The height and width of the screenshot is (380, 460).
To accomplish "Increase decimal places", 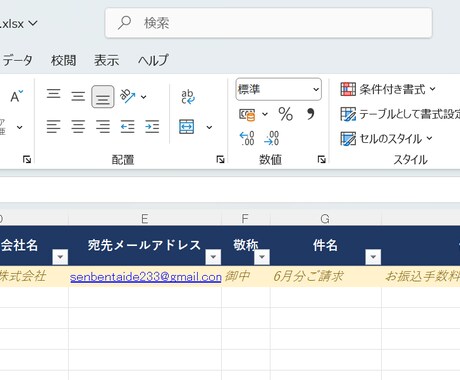I will [247, 138].
